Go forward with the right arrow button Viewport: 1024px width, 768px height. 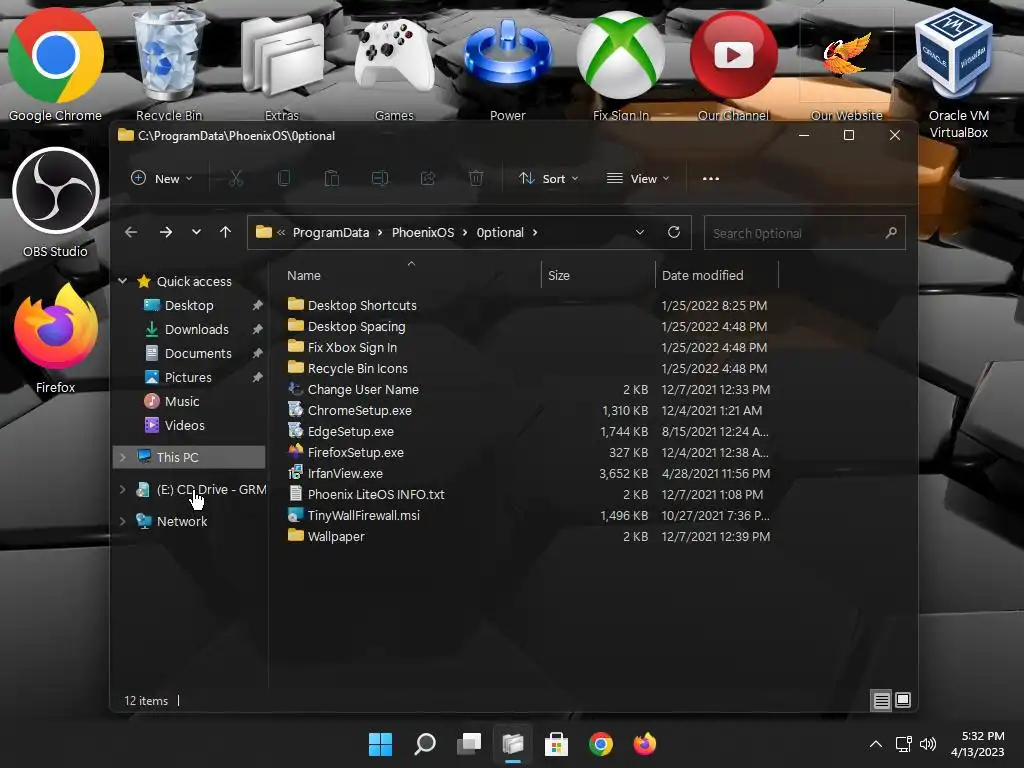(166, 232)
